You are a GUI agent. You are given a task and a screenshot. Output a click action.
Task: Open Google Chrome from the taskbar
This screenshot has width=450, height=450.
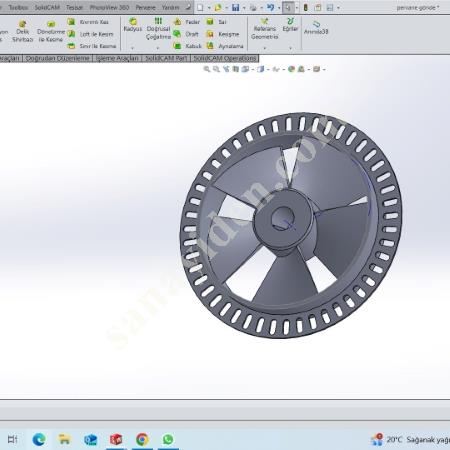142,439
